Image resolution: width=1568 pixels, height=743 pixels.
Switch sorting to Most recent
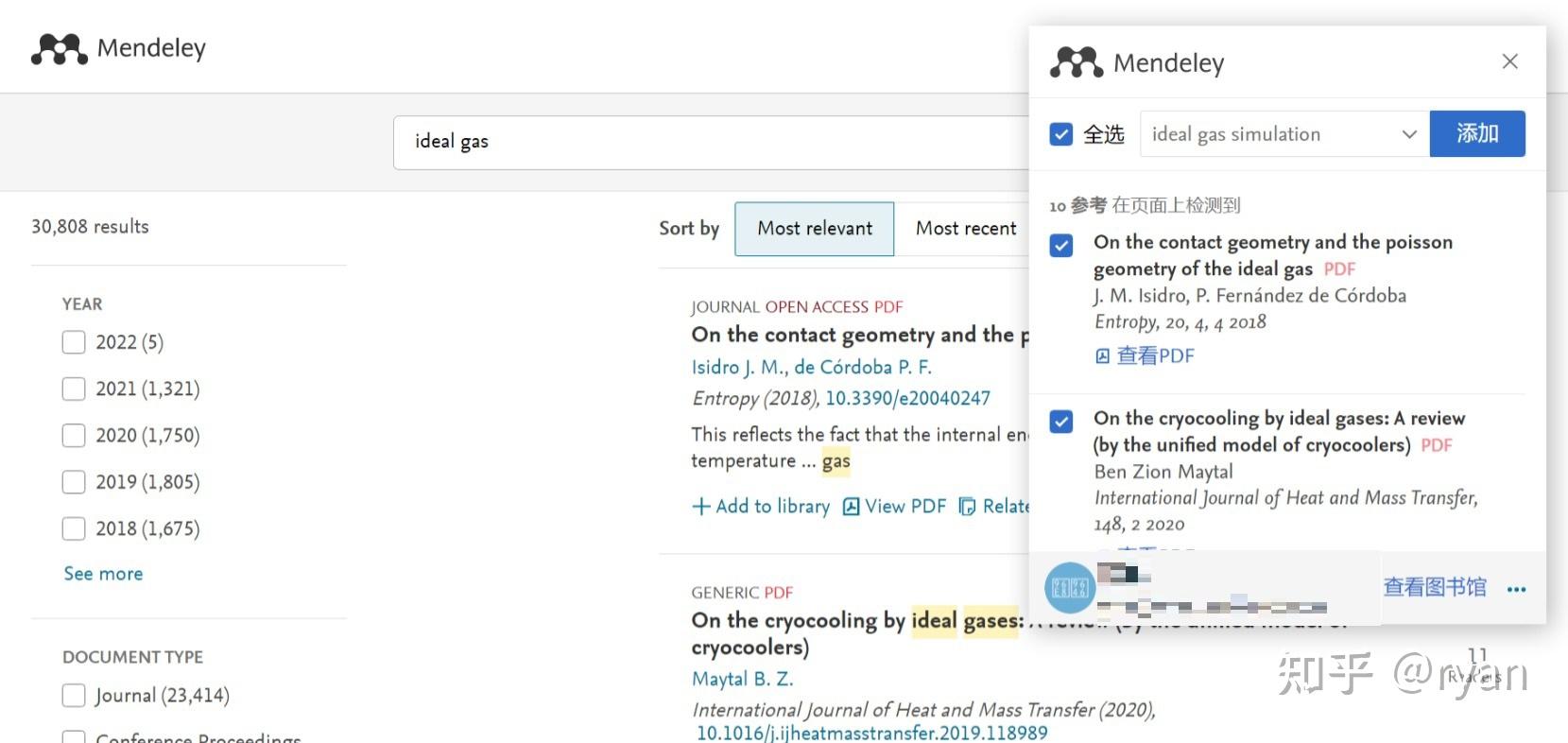pyautogui.click(x=965, y=229)
